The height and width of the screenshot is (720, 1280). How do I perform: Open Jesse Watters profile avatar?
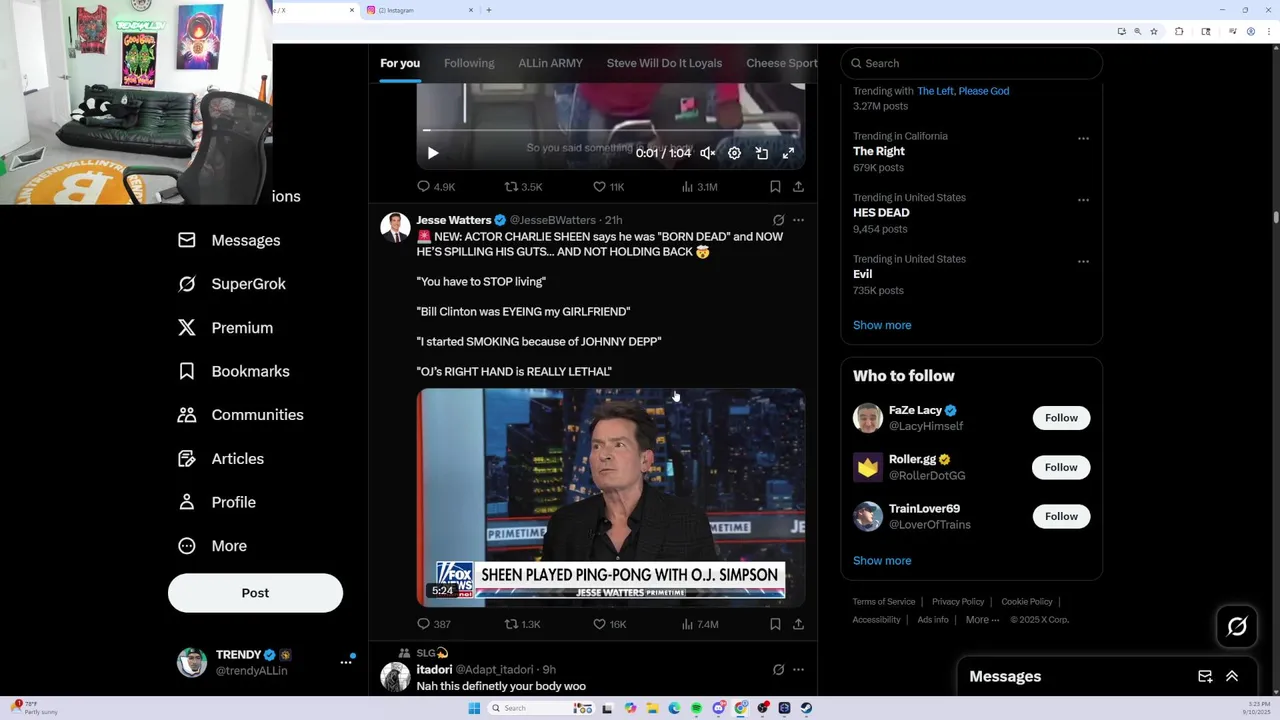coord(395,227)
